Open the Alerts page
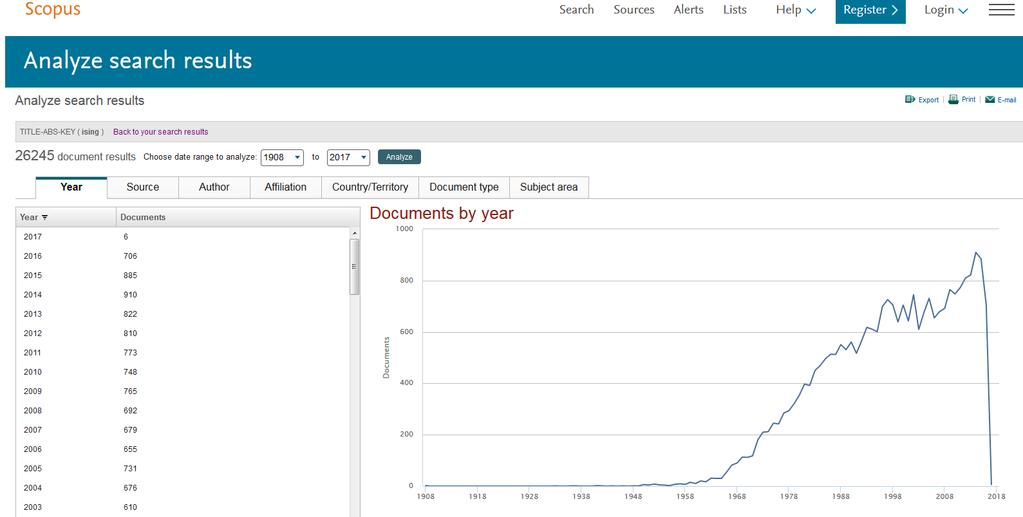 point(688,10)
